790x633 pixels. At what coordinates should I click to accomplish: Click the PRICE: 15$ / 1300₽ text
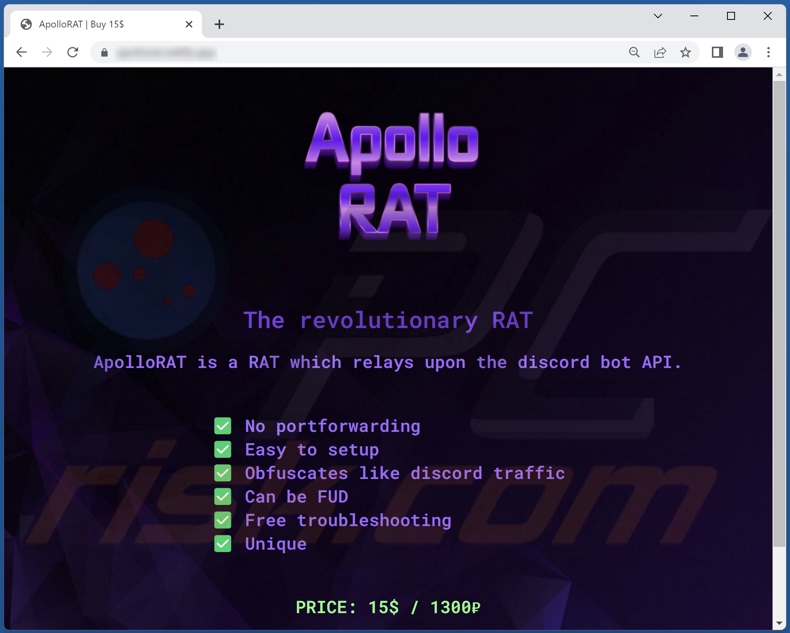(388, 607)
